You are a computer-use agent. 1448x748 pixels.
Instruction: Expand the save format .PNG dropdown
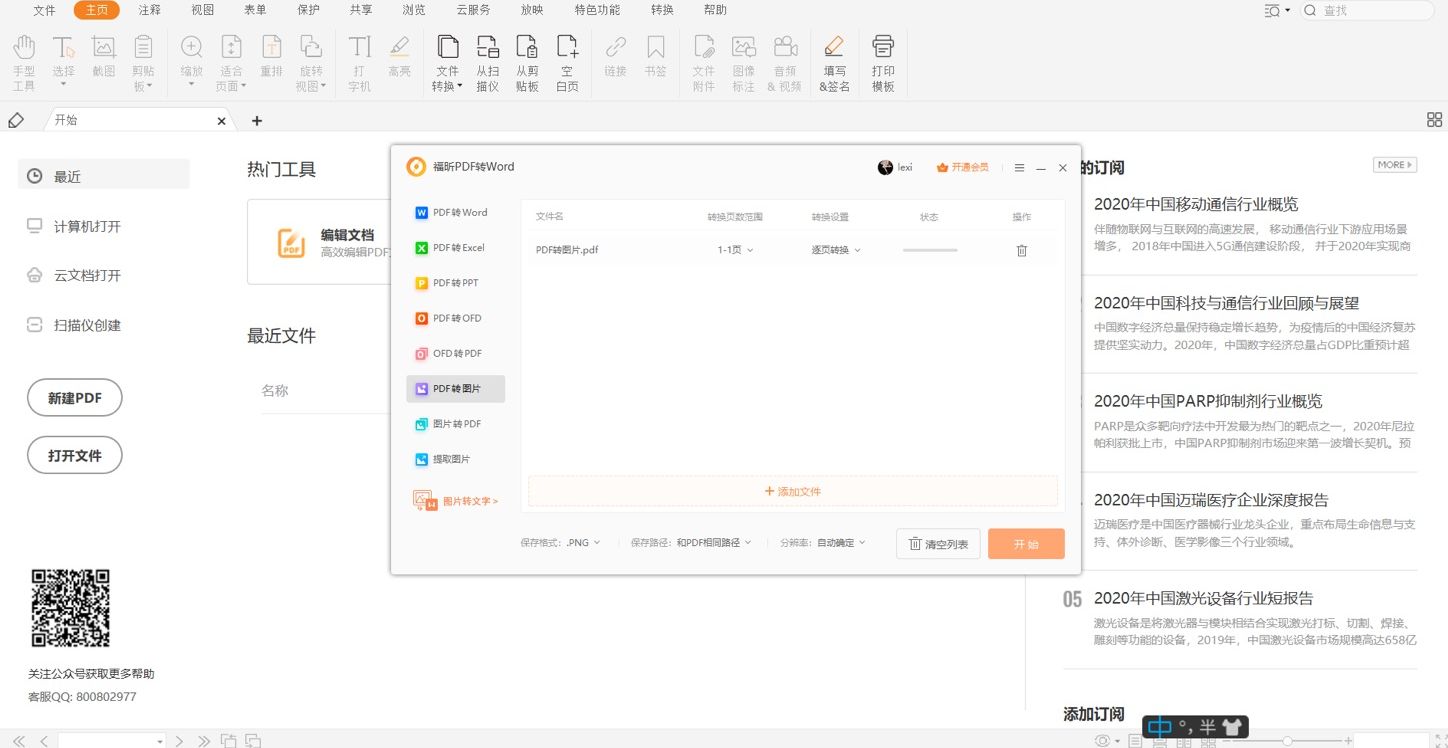tap(583, 543)
